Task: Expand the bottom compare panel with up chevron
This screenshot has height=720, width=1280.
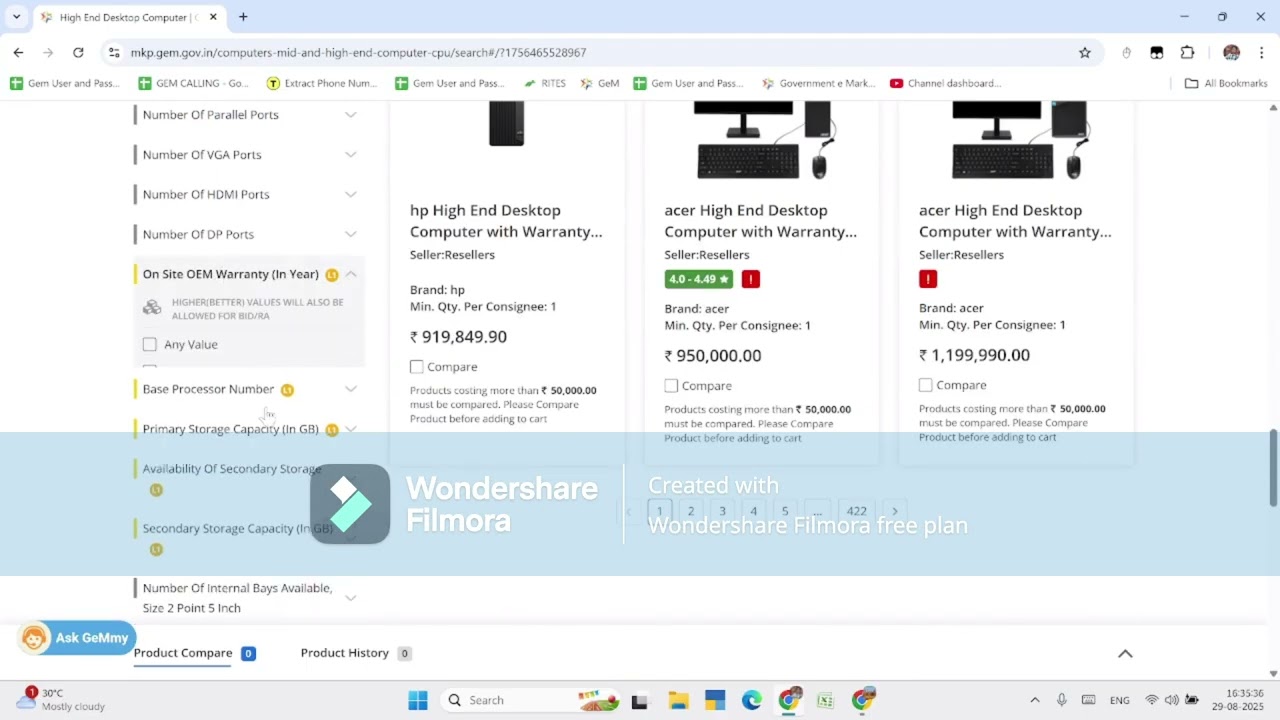Action: pyautogui.click(x=1125, y=653)
